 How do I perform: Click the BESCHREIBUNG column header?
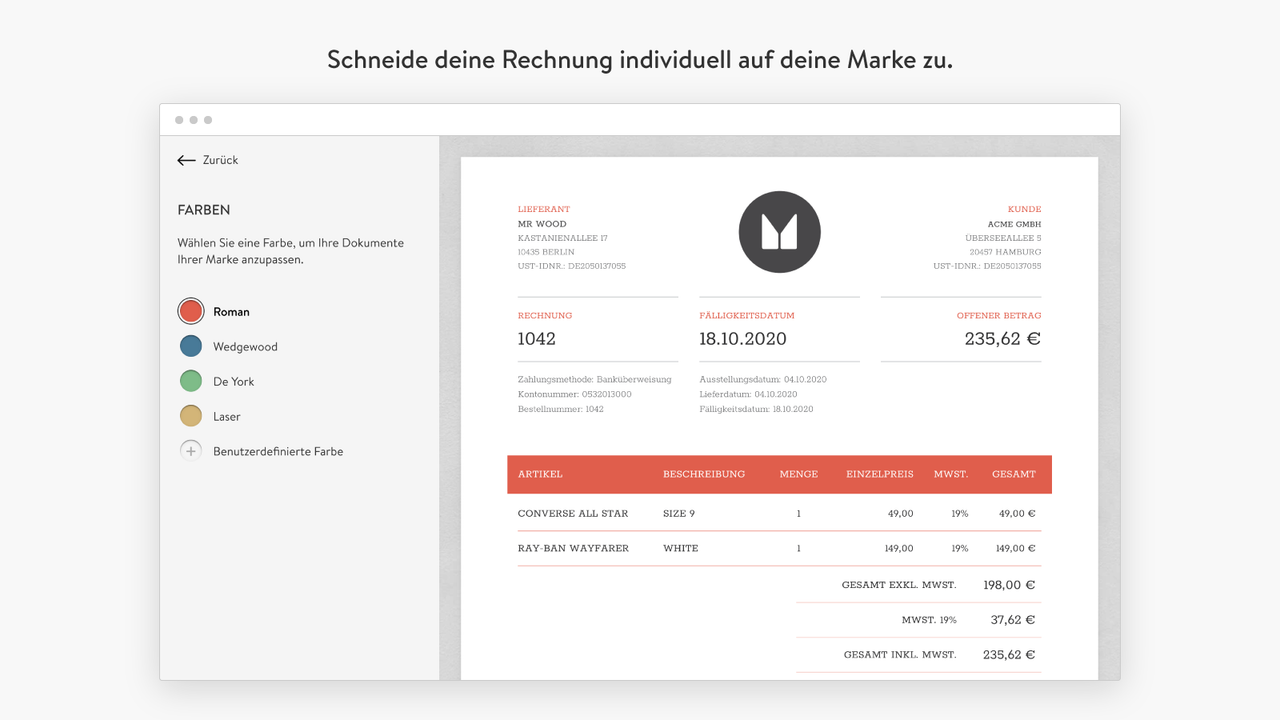coord(704,474)
